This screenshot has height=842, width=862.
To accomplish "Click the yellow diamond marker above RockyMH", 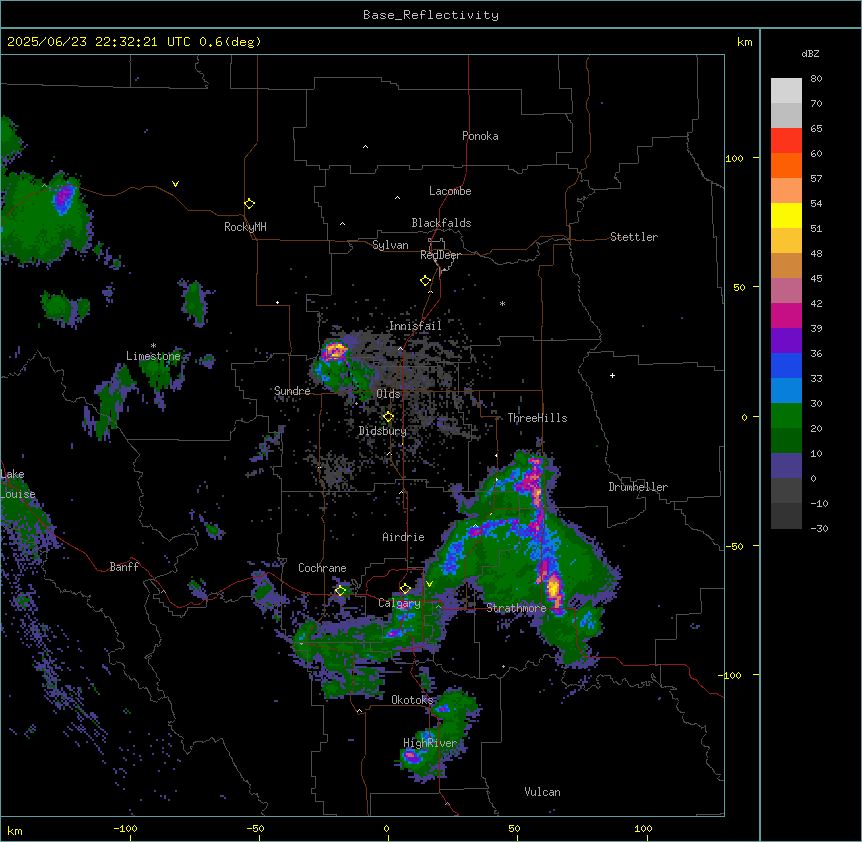I will 249,203.
